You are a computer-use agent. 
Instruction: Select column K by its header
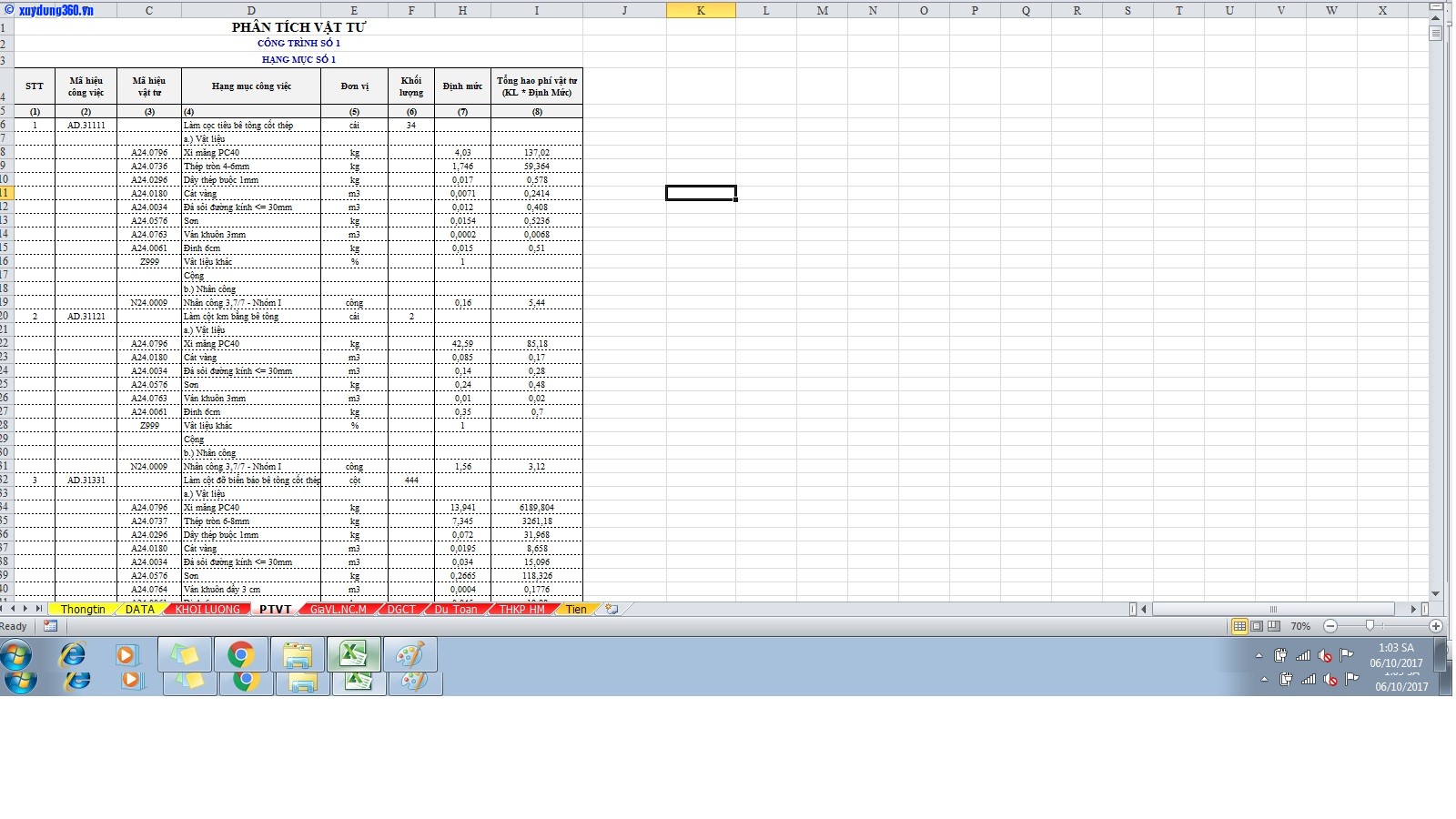click(x=701, y=10)
